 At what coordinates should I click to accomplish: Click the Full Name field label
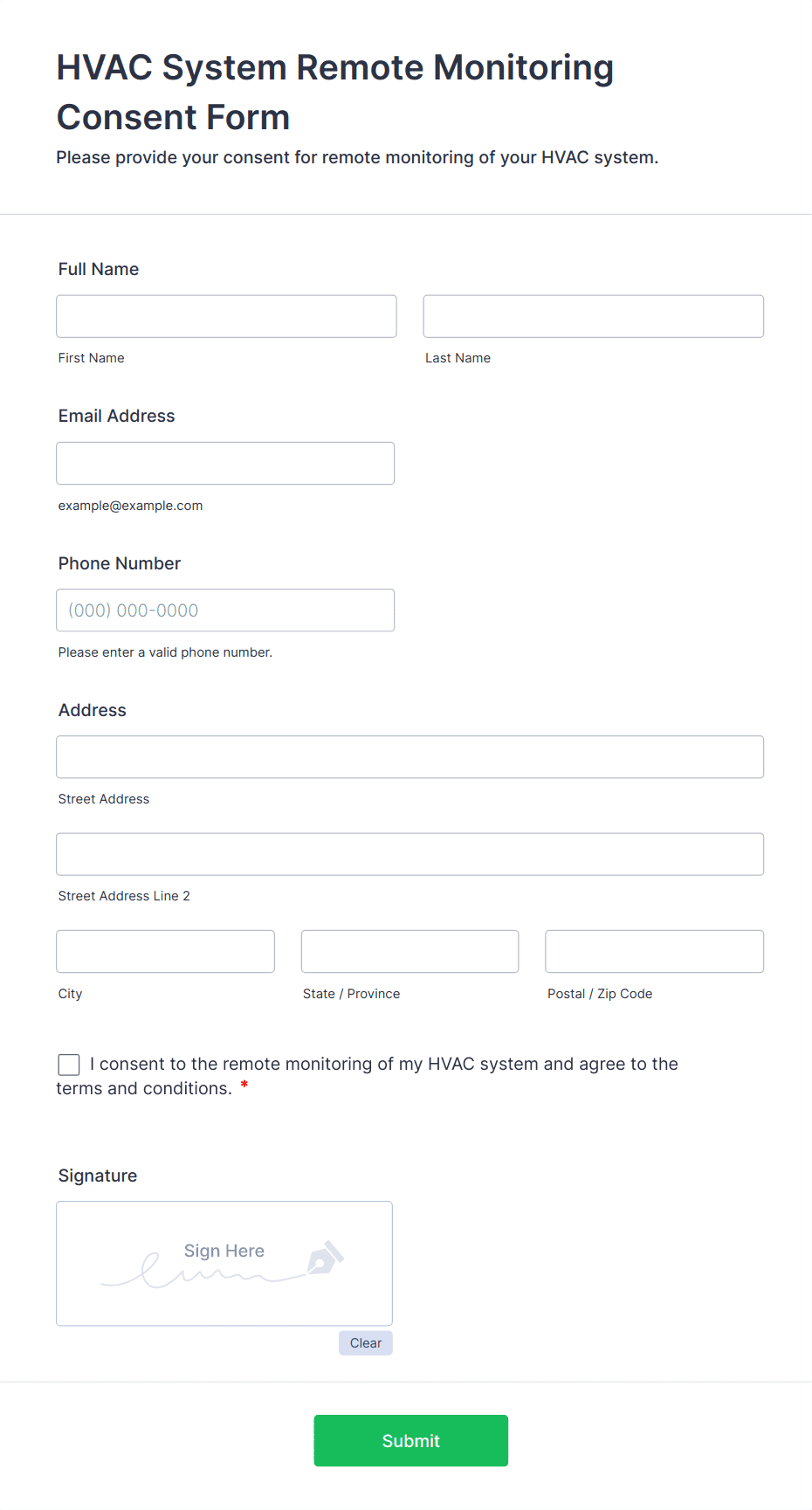pyautogui.click(x=99, y=269)
